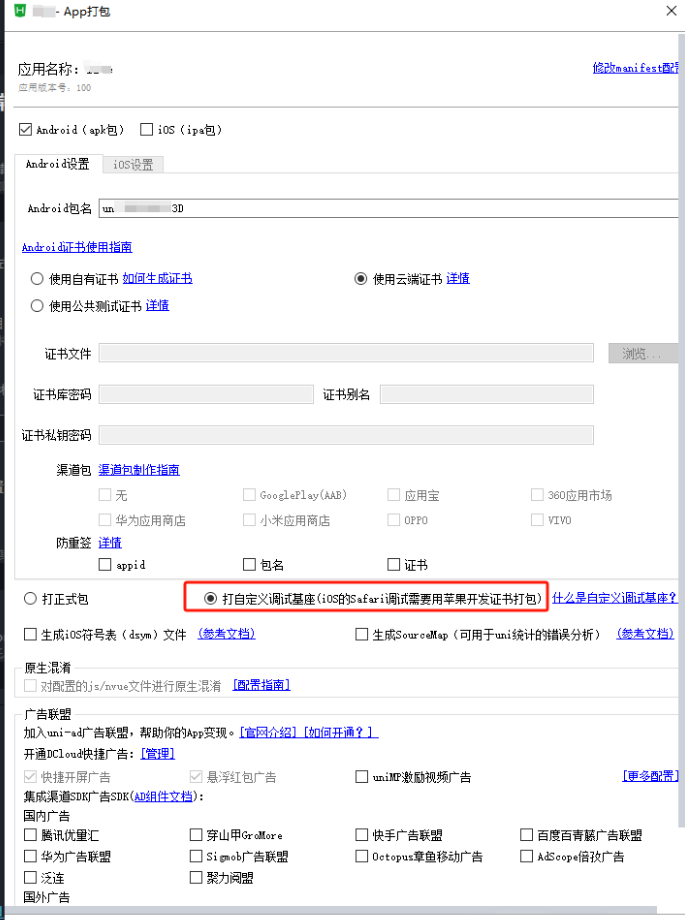Click the HBuilderX icon in title bar
The height and width of the screenshot is (920, 685).
click(x=17, y=11)
